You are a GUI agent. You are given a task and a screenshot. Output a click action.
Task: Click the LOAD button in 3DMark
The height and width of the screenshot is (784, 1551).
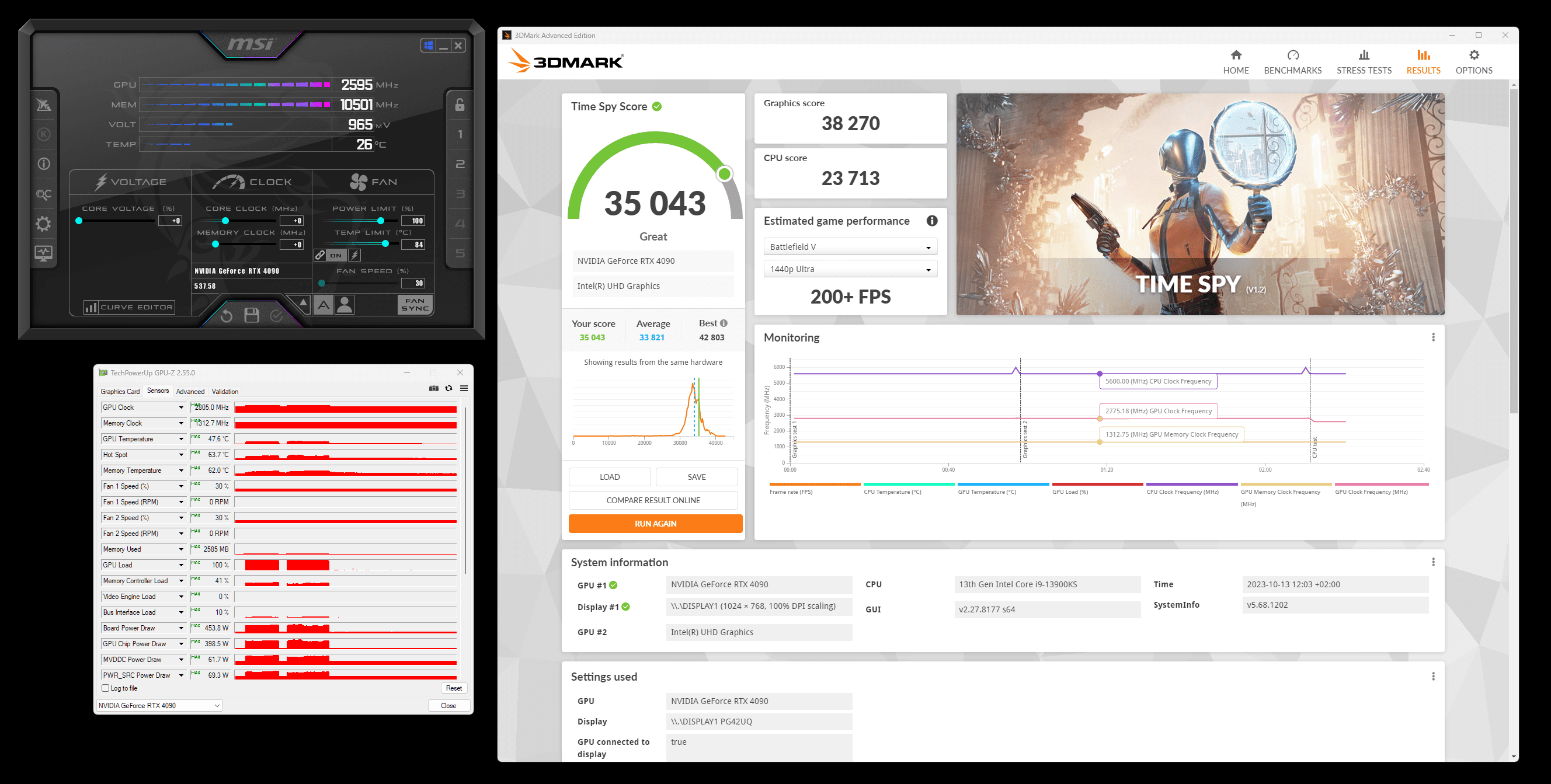[x=609, y=477]
